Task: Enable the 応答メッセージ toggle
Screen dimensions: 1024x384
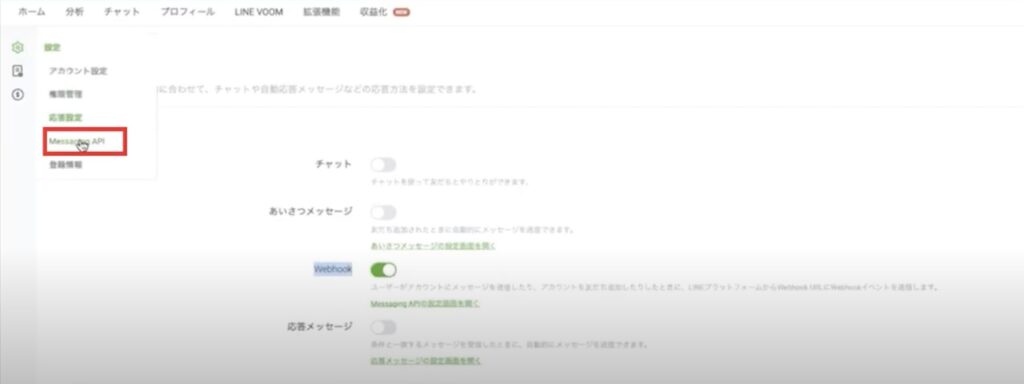Action: 383,327
